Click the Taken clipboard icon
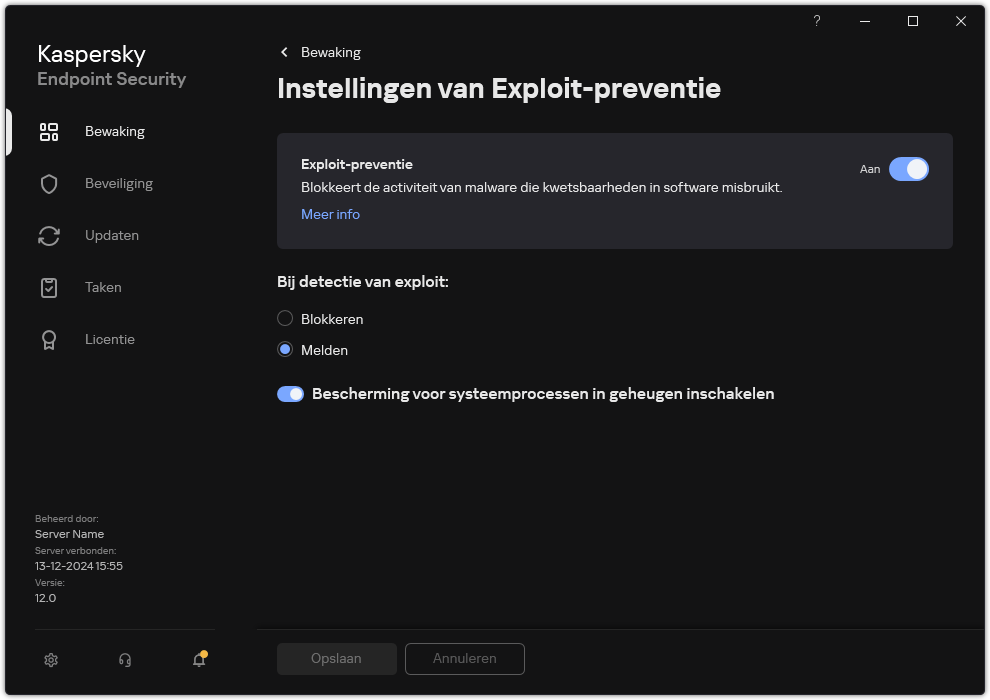Screen dimensions: 990x700 pyautogui.click(x=48, y=287)
